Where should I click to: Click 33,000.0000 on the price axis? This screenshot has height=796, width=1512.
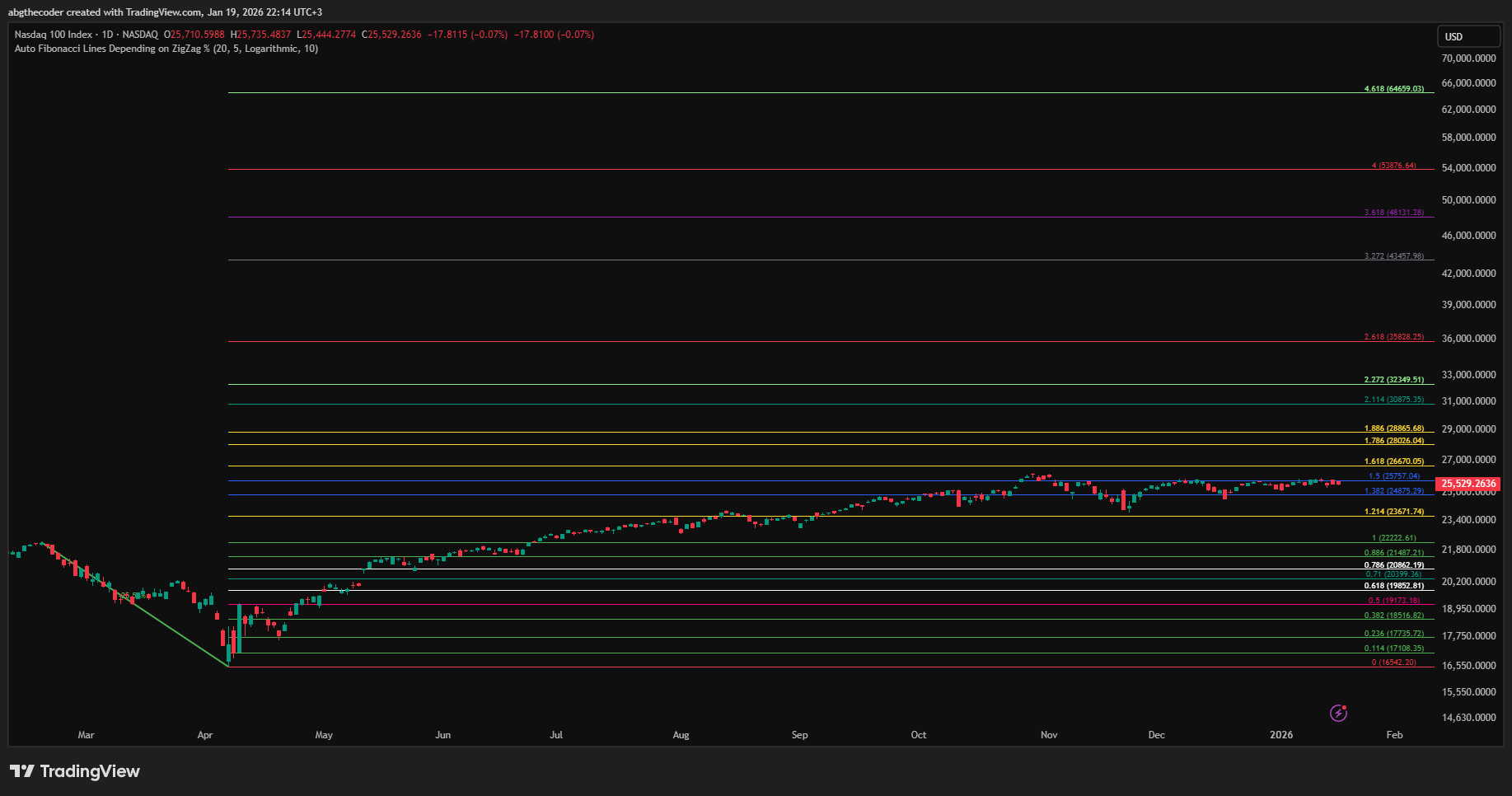click(1468, 375)
